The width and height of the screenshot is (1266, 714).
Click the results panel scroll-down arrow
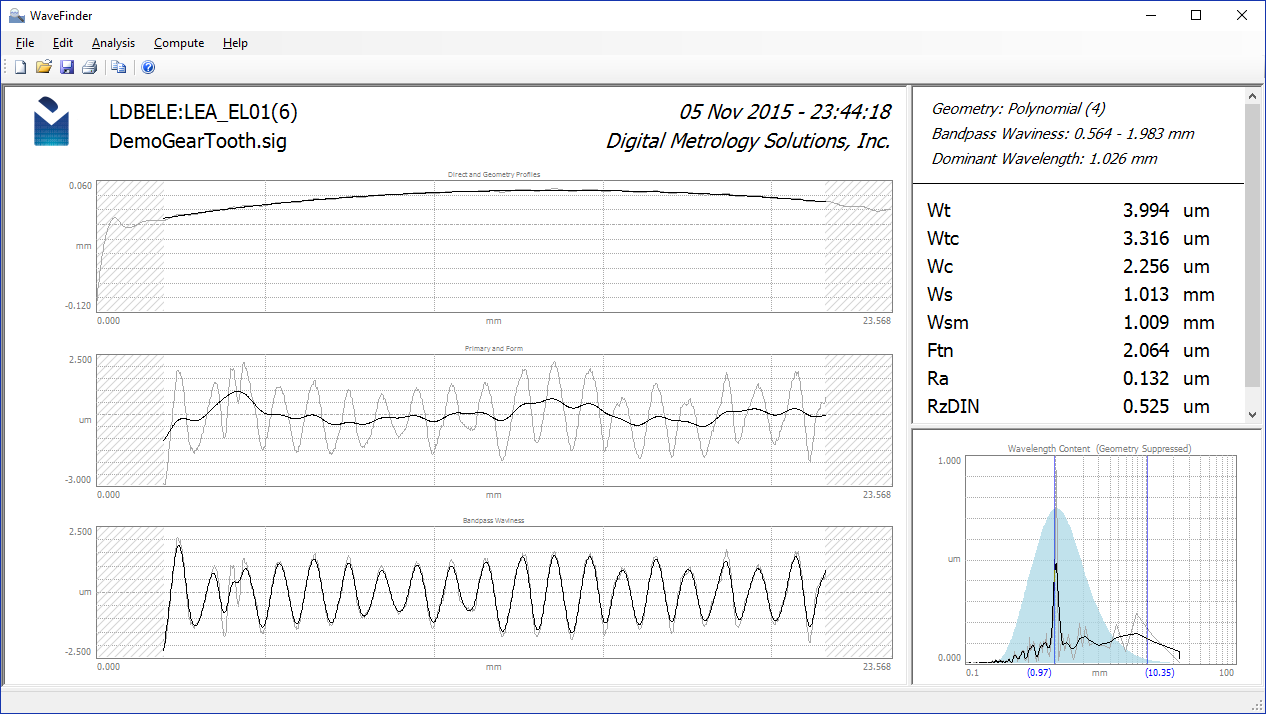pyautogui.click(x=1253, y=414)
